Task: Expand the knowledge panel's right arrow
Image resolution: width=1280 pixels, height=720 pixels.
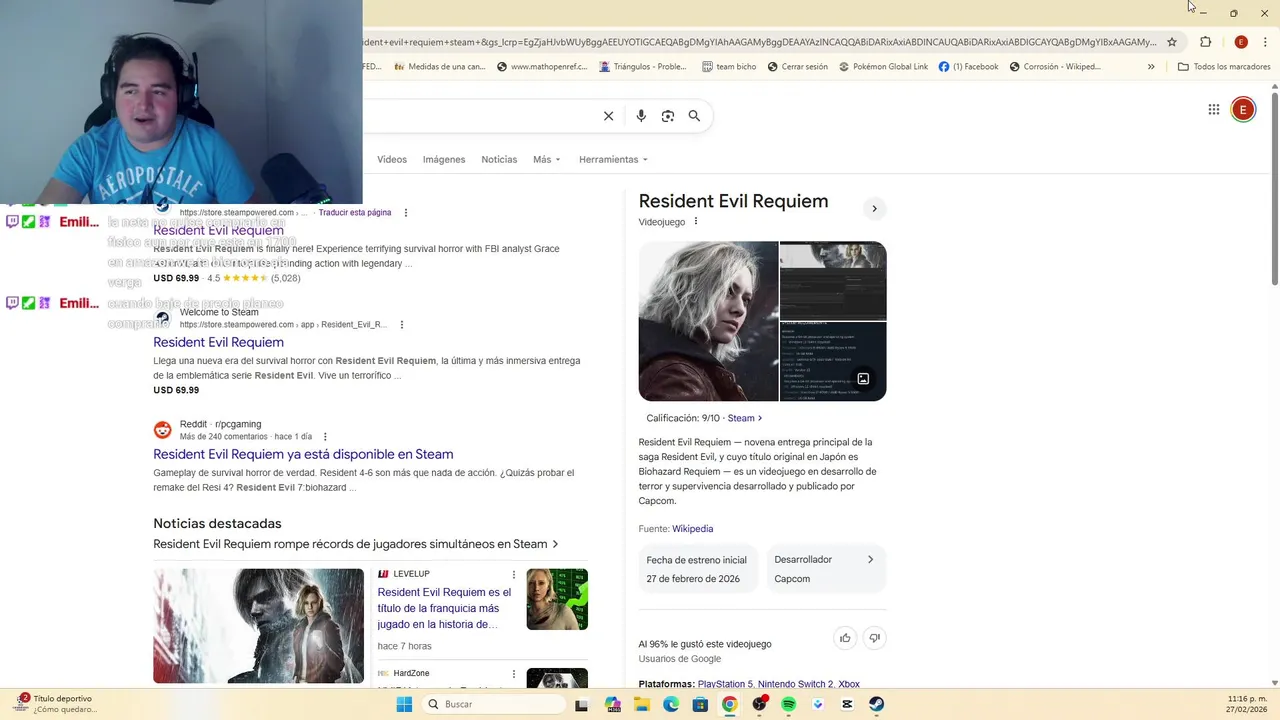Action: [874, 209]
